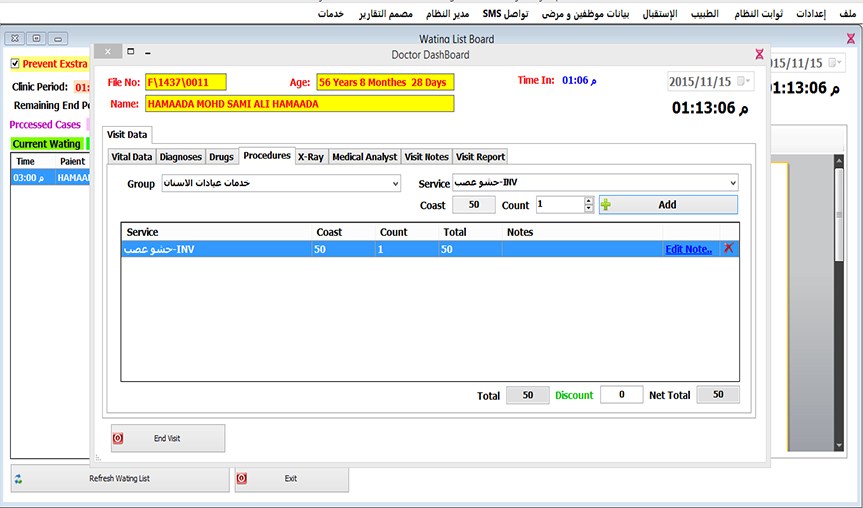The height and width of the screenshot is (508, 863).
Task: Open the X-Ray tab
Action: coord(310,157)
